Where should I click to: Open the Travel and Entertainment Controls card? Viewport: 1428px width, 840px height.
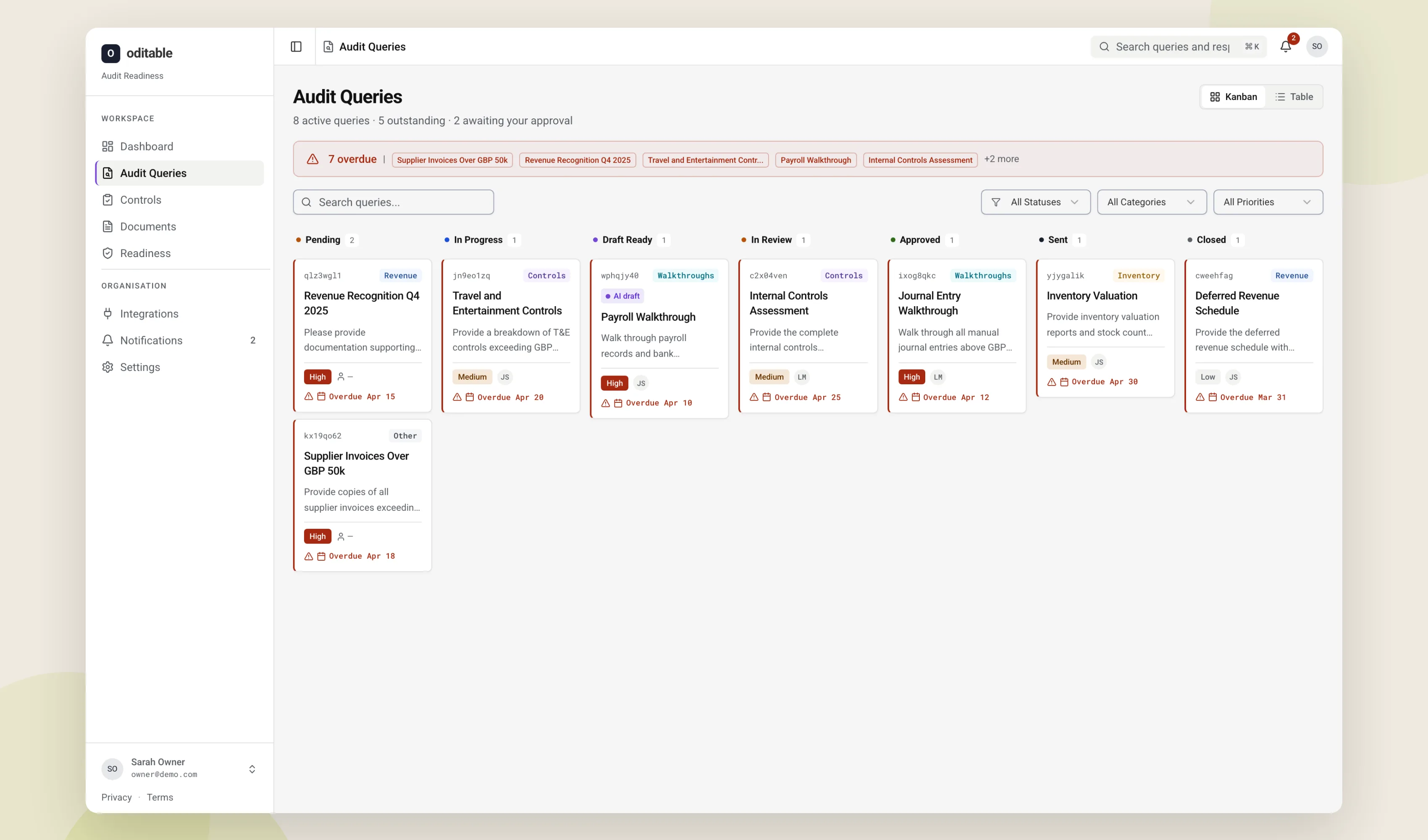(511, 336)
